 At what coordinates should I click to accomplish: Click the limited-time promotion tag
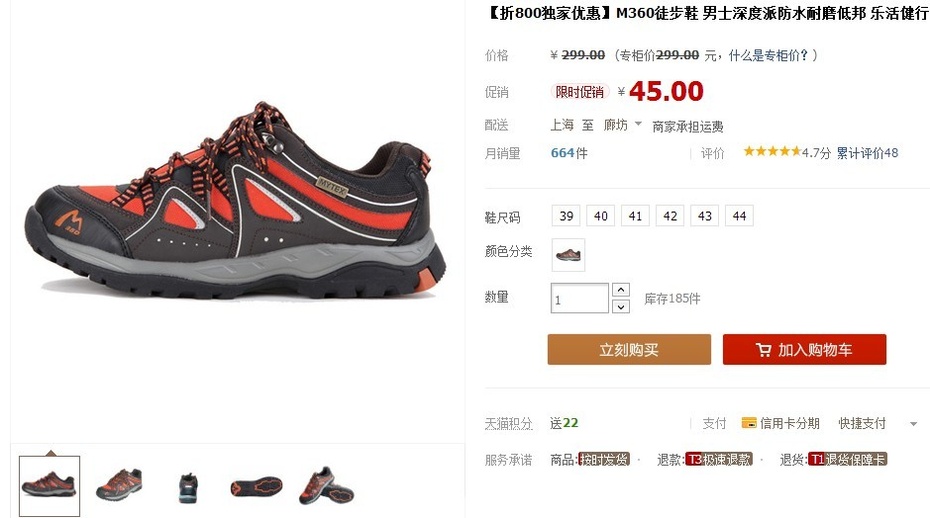(x=579, y=92)
